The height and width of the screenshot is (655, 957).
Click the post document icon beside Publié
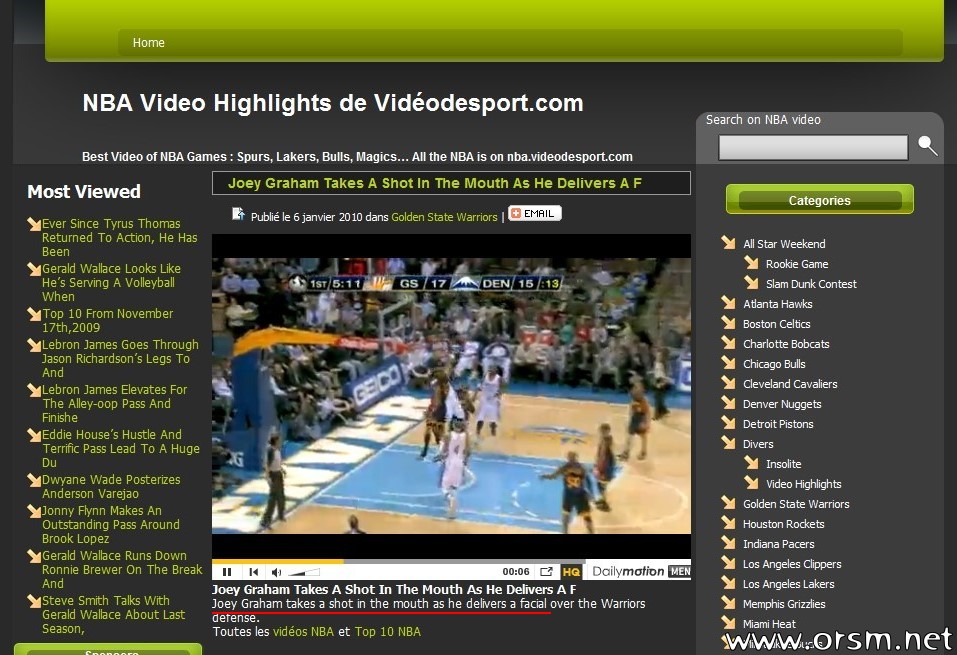[x=238, y=214]
